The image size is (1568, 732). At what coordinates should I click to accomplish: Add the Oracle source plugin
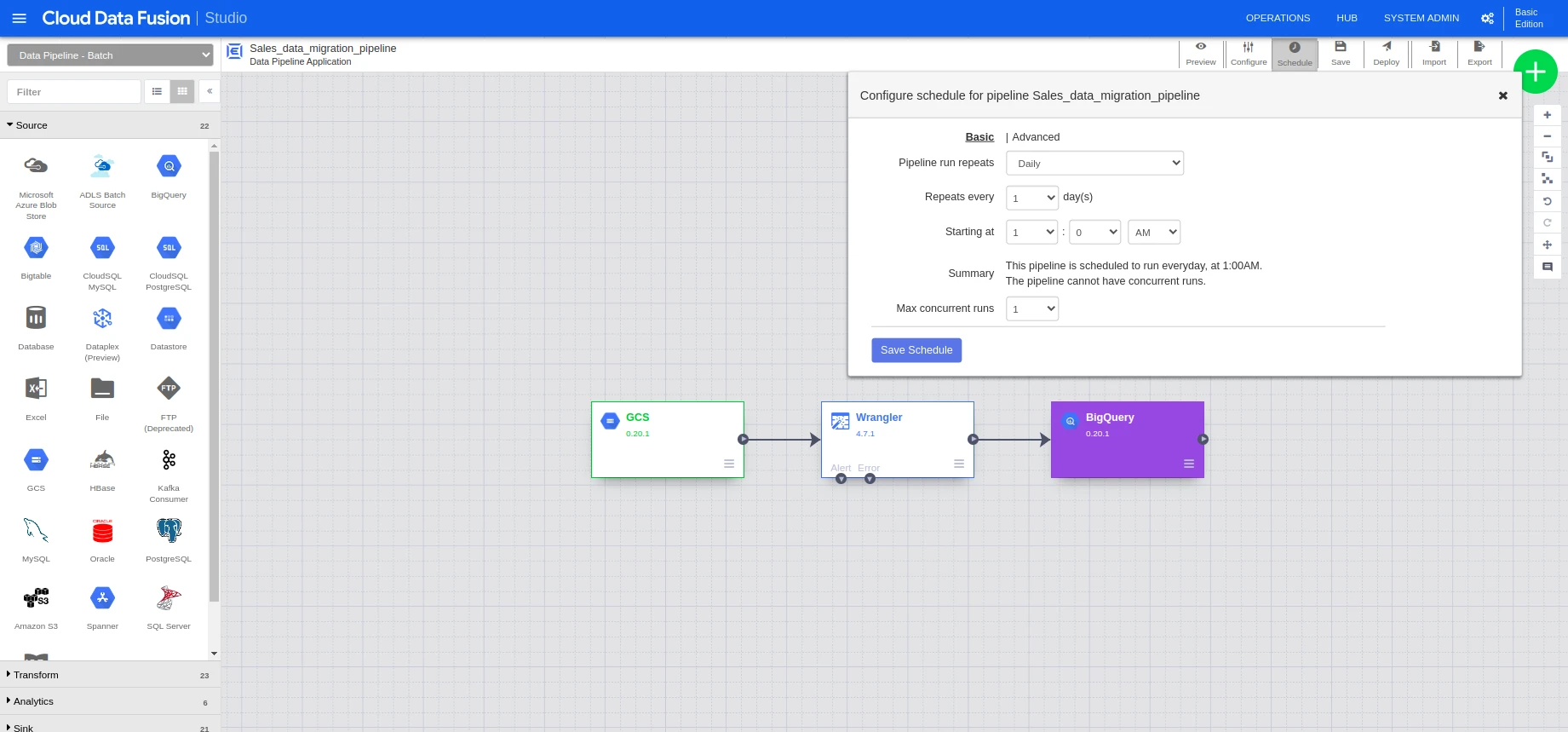(x=102, y=541)
